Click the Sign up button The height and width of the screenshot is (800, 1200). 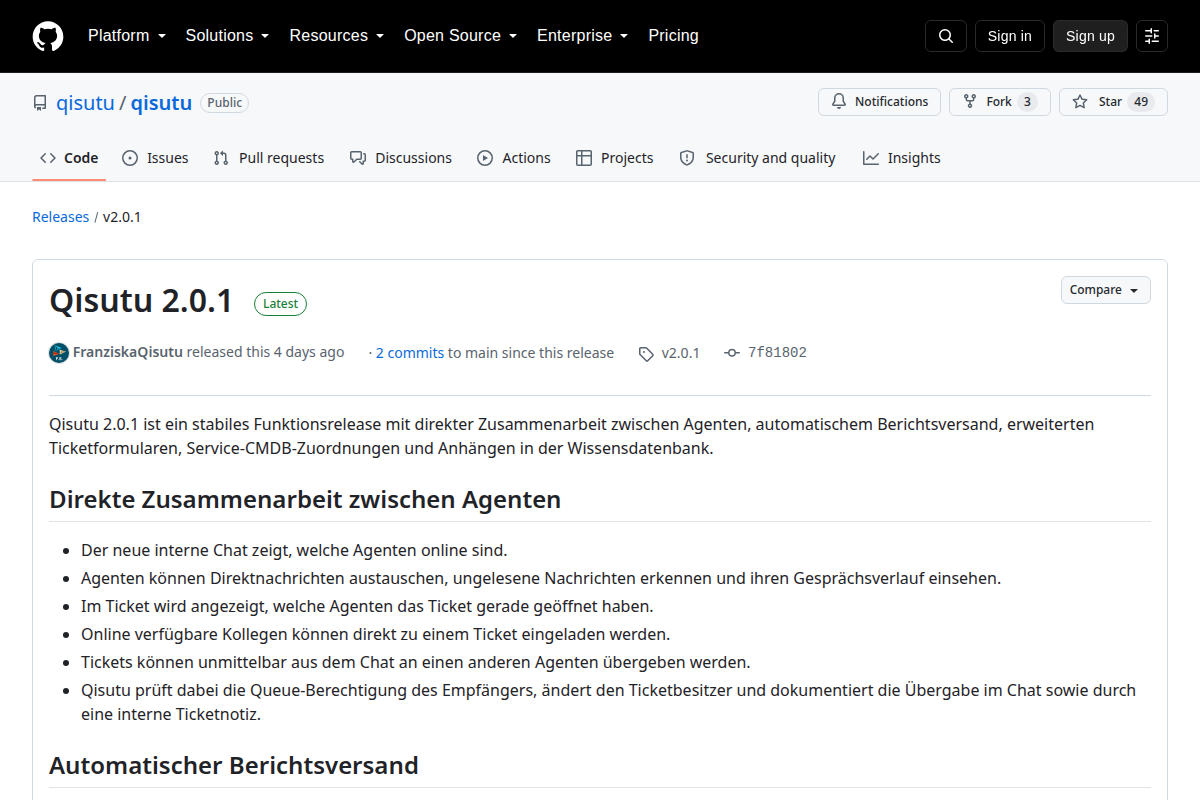pos(1090,36)
